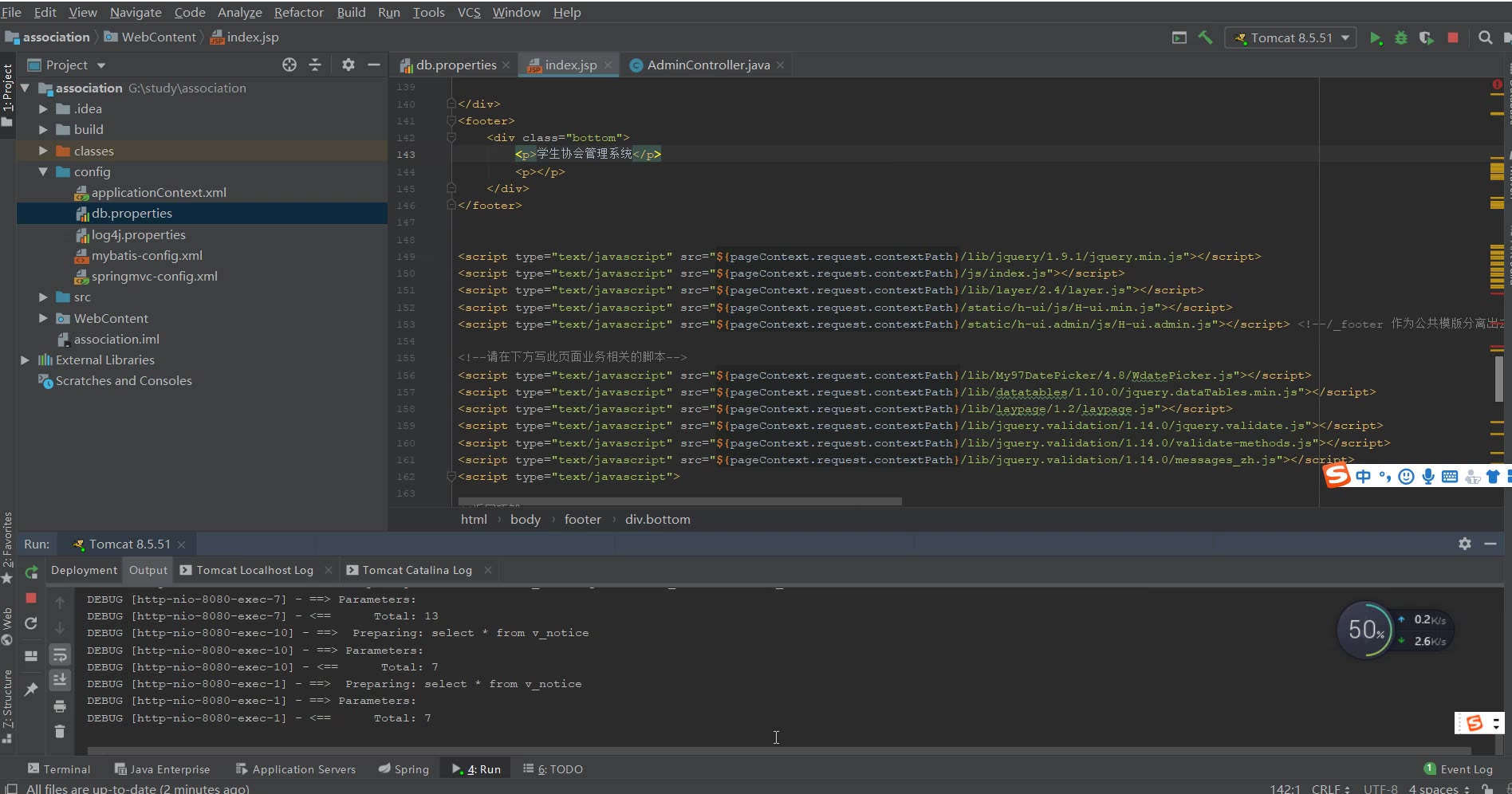The width and height of the screenshot is (1512, 794).
Task: Collapse the config folder
Action: click(x=44, y=171)
